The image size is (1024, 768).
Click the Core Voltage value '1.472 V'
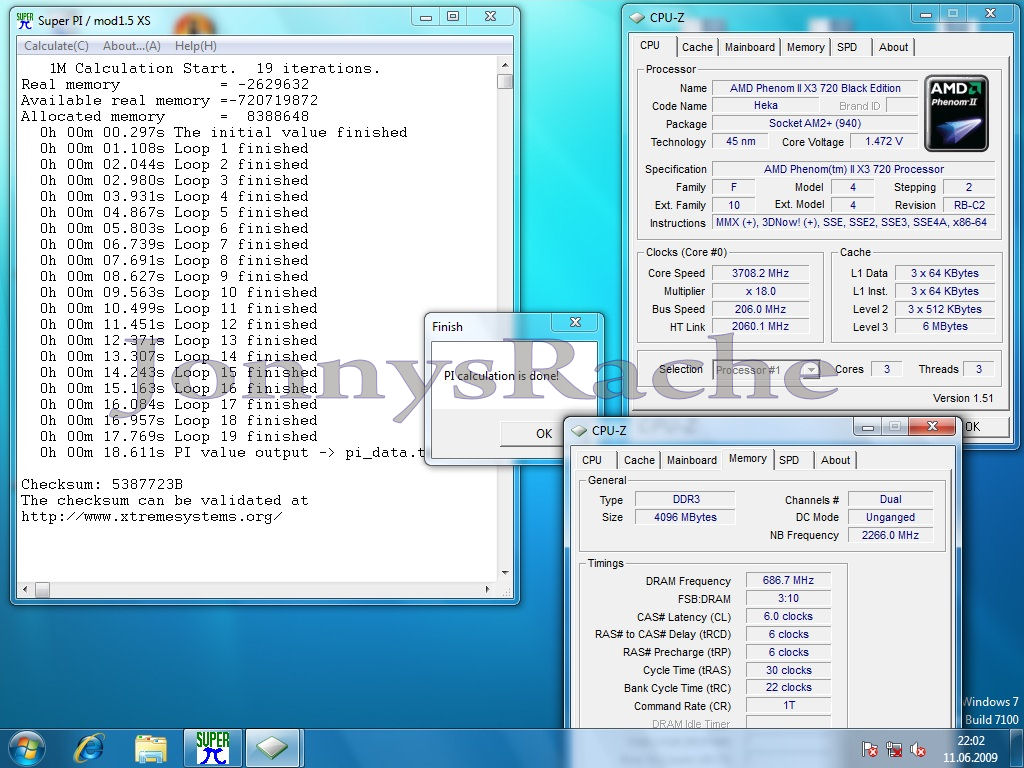click(884, 142)
